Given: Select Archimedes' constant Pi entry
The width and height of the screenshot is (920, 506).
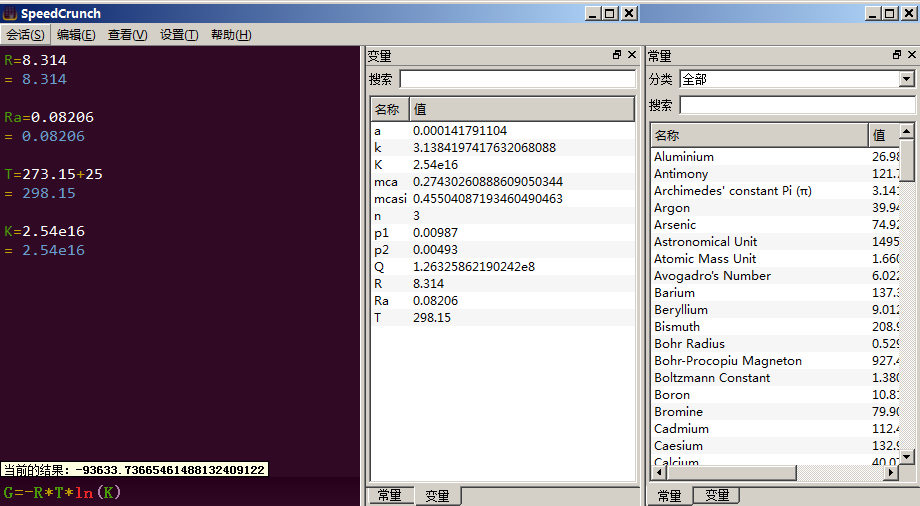Looking at the screenshot, I should [x=775, y=191].
